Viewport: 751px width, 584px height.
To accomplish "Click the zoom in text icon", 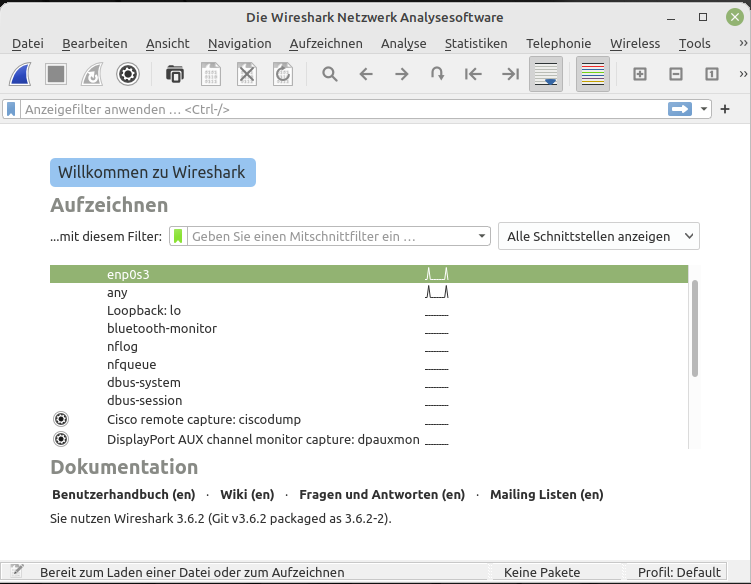I will [640, 74].
